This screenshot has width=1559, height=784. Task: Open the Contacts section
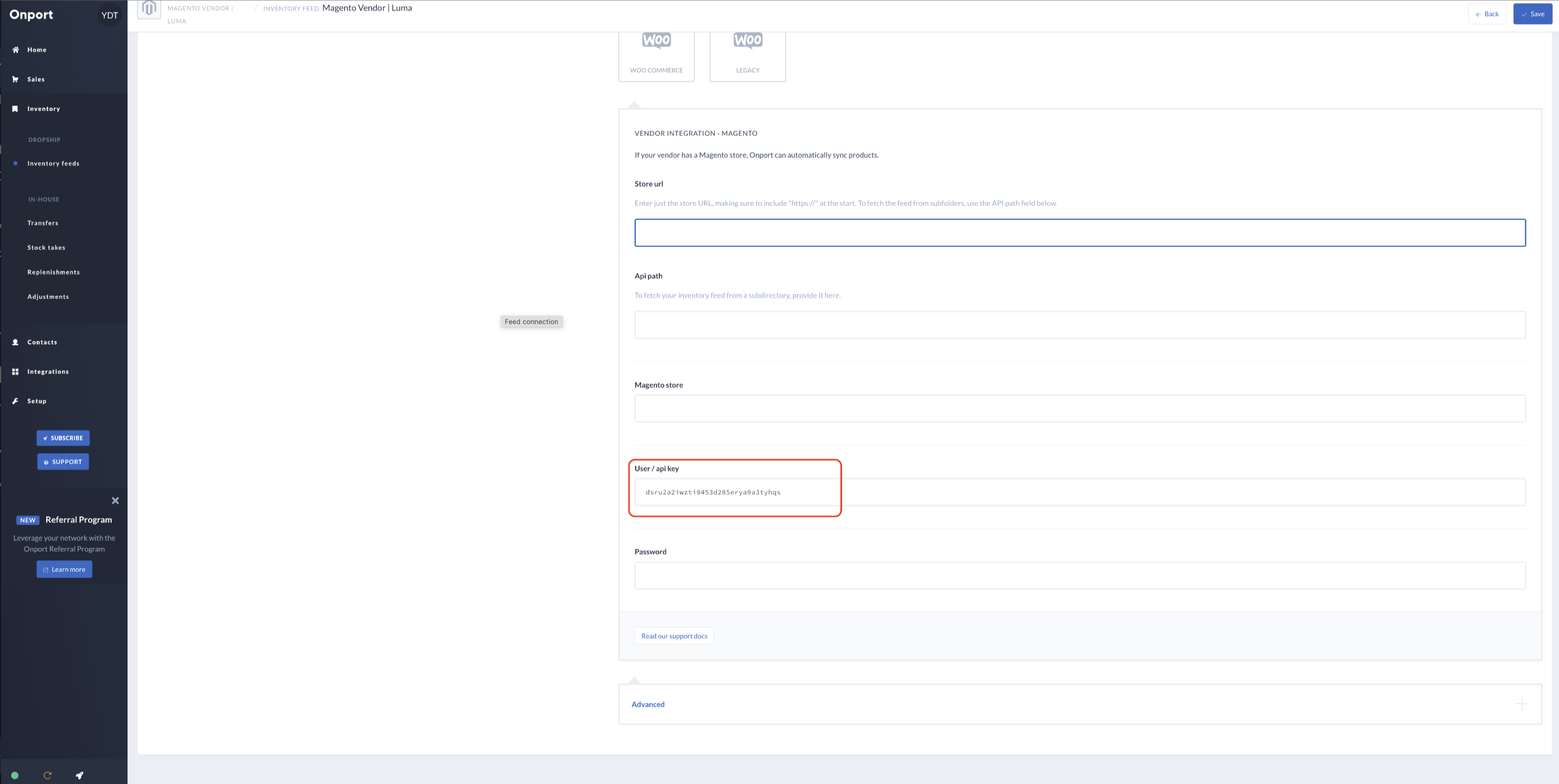click(42, 342)
